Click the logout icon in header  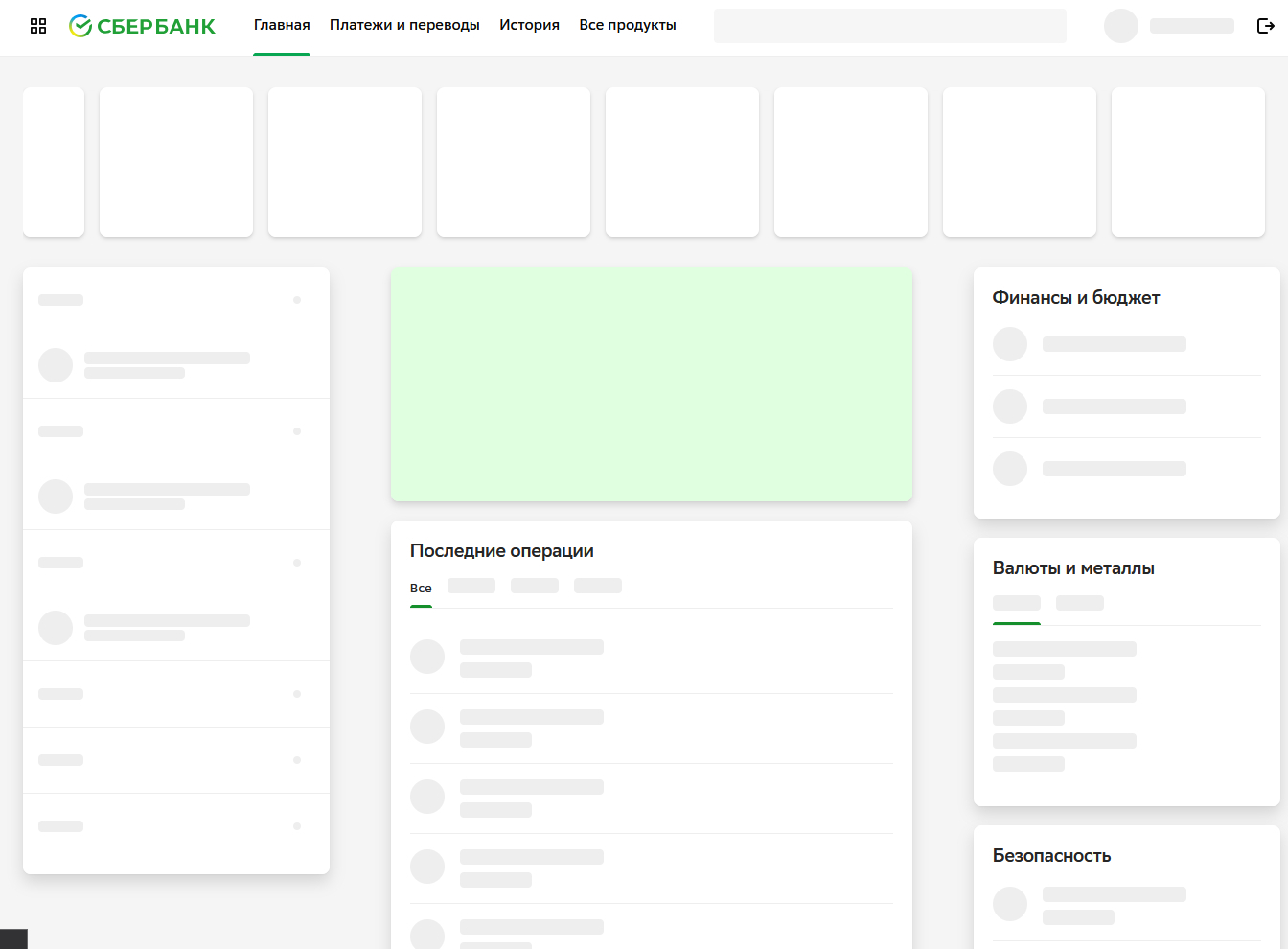1265,26
